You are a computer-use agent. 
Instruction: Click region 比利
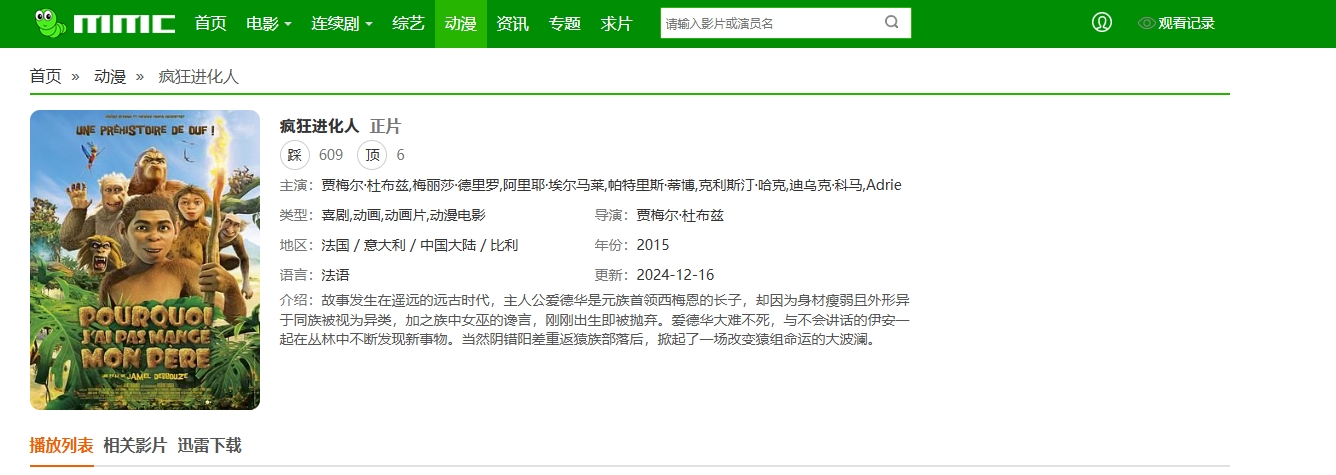(x=504, y=245)
